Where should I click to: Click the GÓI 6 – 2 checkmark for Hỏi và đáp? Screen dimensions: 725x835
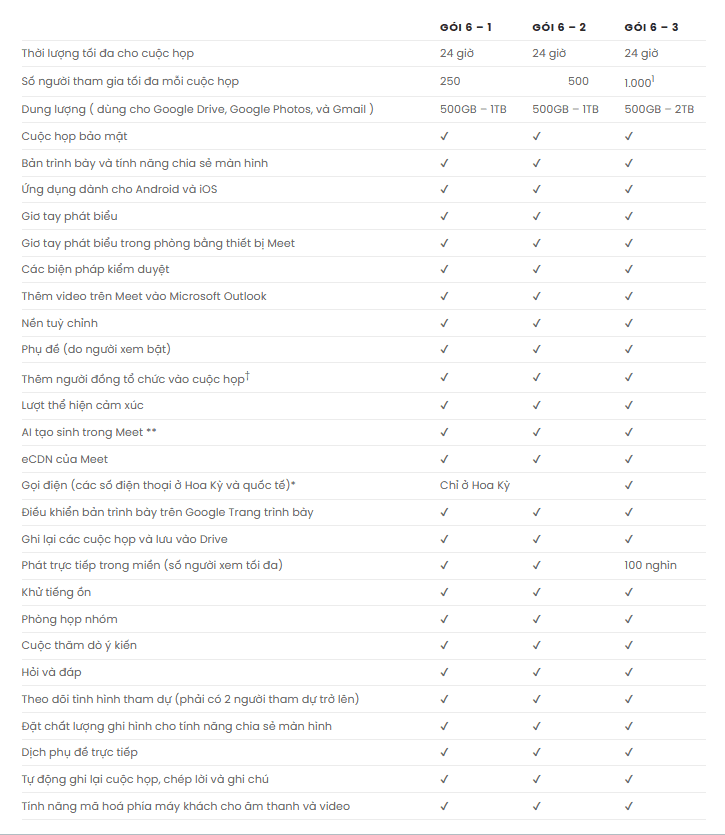[x=537, y=672]
